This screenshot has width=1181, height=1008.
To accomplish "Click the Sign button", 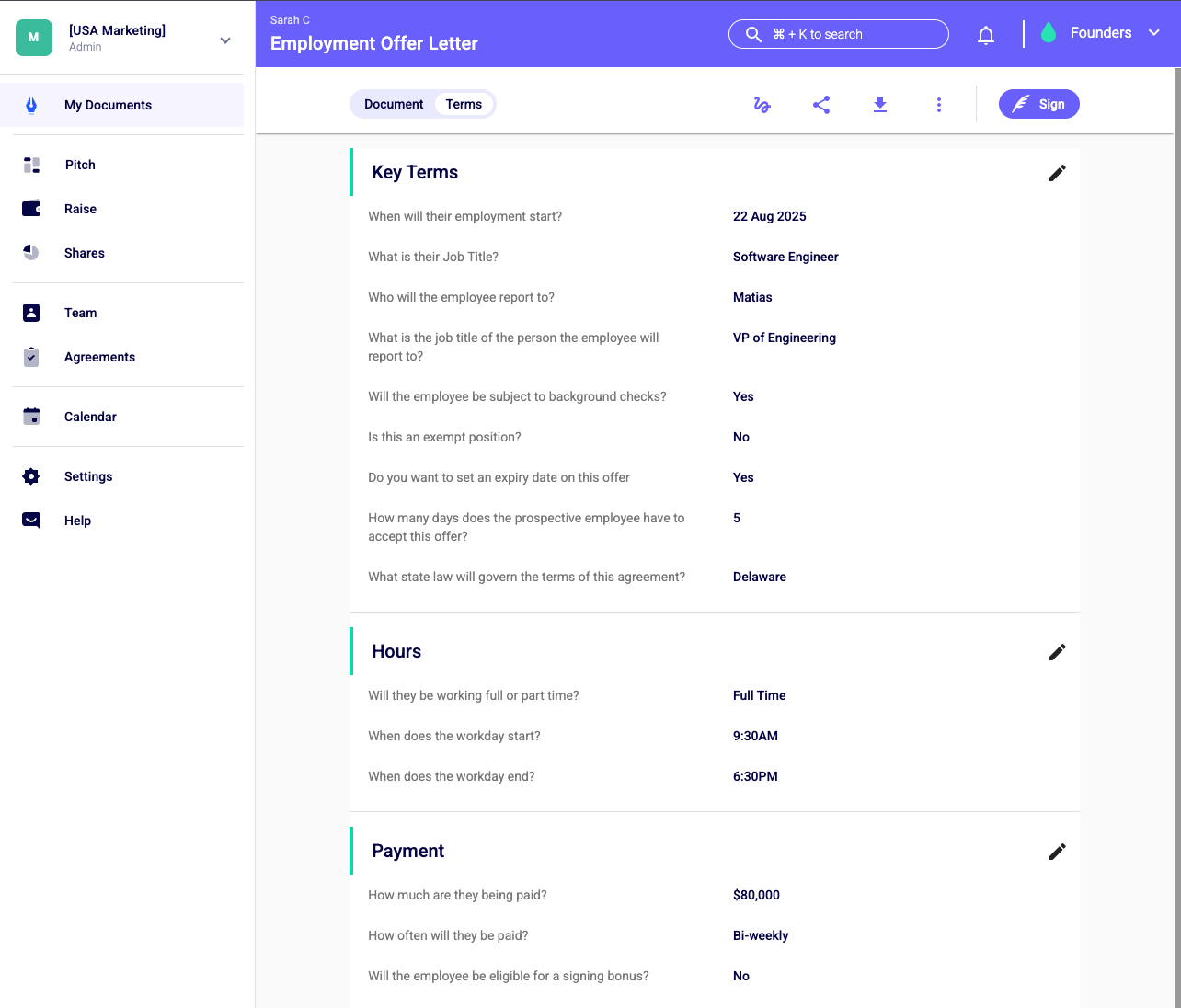I will point(1038,104).
